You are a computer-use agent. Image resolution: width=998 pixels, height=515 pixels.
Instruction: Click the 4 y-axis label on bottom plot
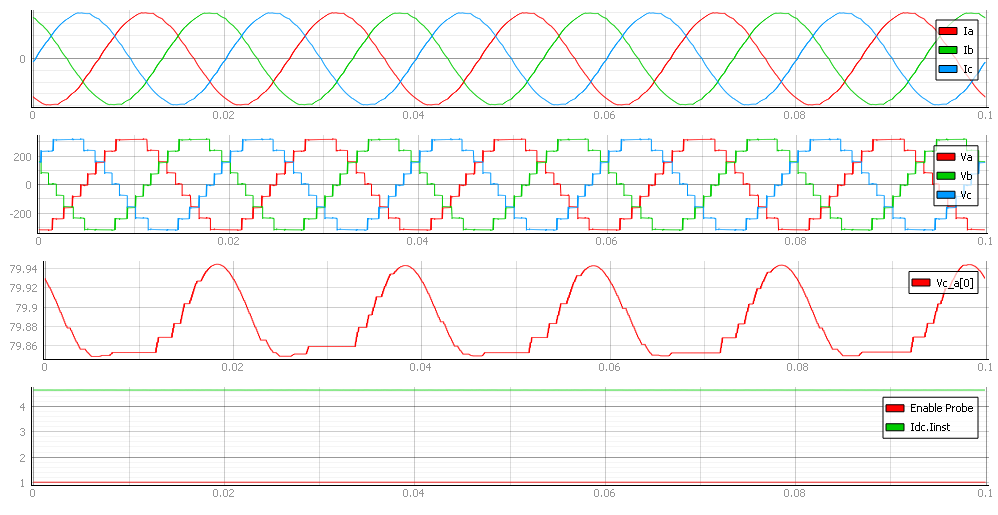click(x=21, y=406)
